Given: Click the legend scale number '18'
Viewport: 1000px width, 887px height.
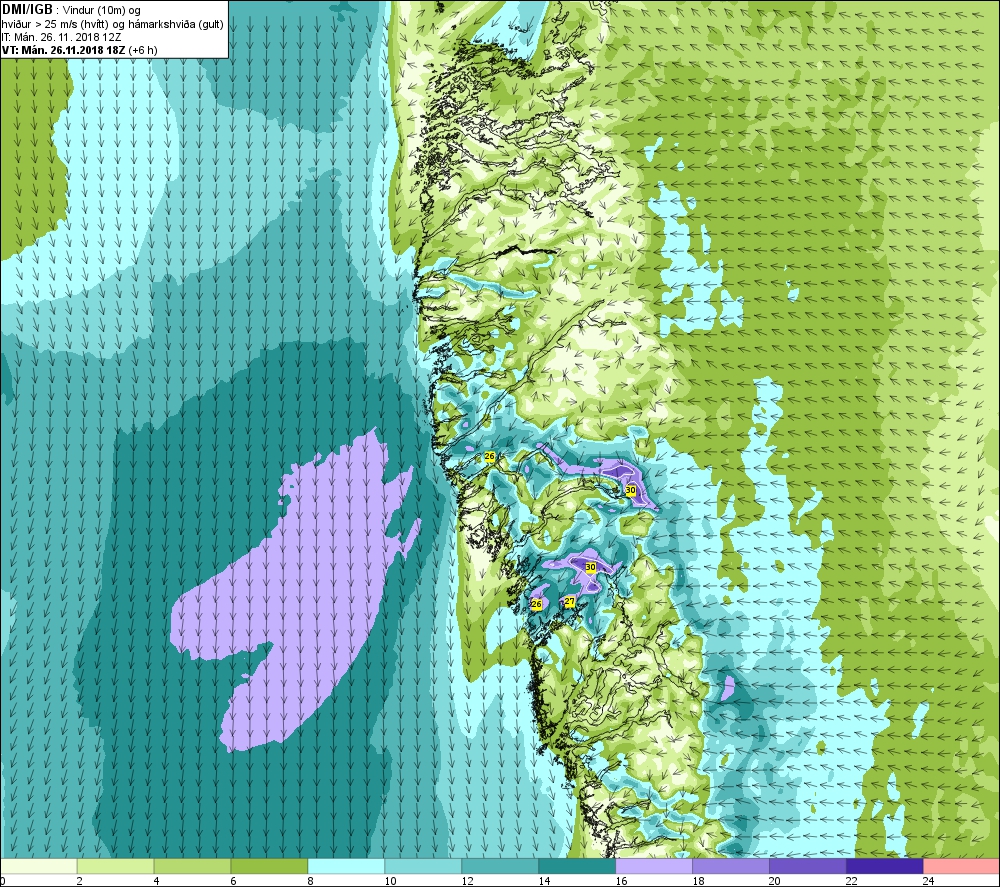Looking at the screenshot, I should tap(698, 881).
